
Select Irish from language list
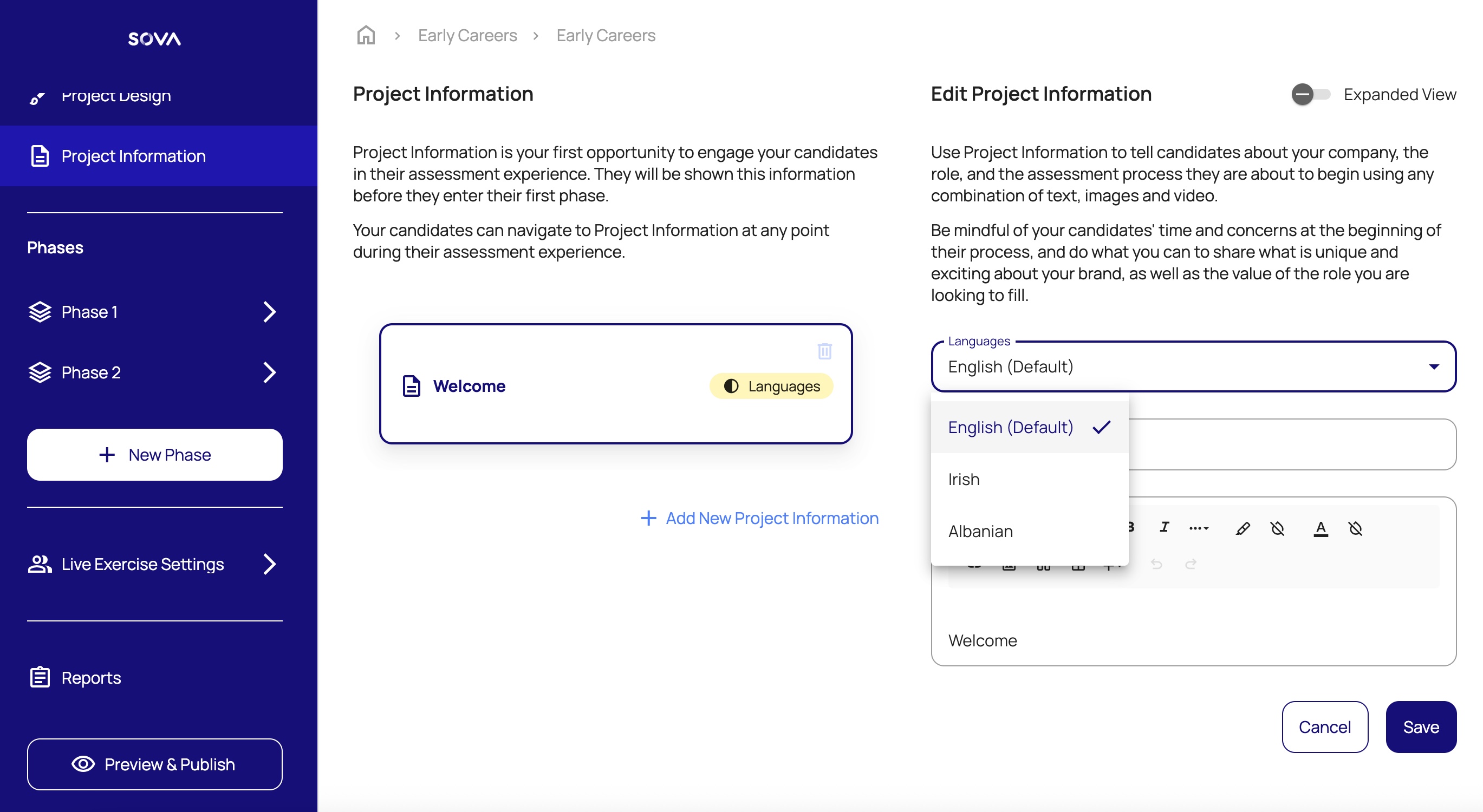click(964, 479)
